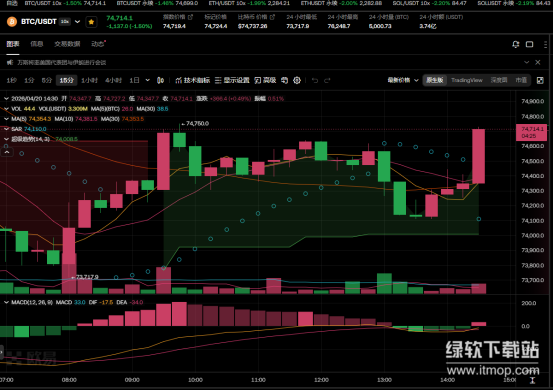This screenshot has width=554, height=390.
Task: Select the 5分 timeframe
Action: tap(47, 81)
